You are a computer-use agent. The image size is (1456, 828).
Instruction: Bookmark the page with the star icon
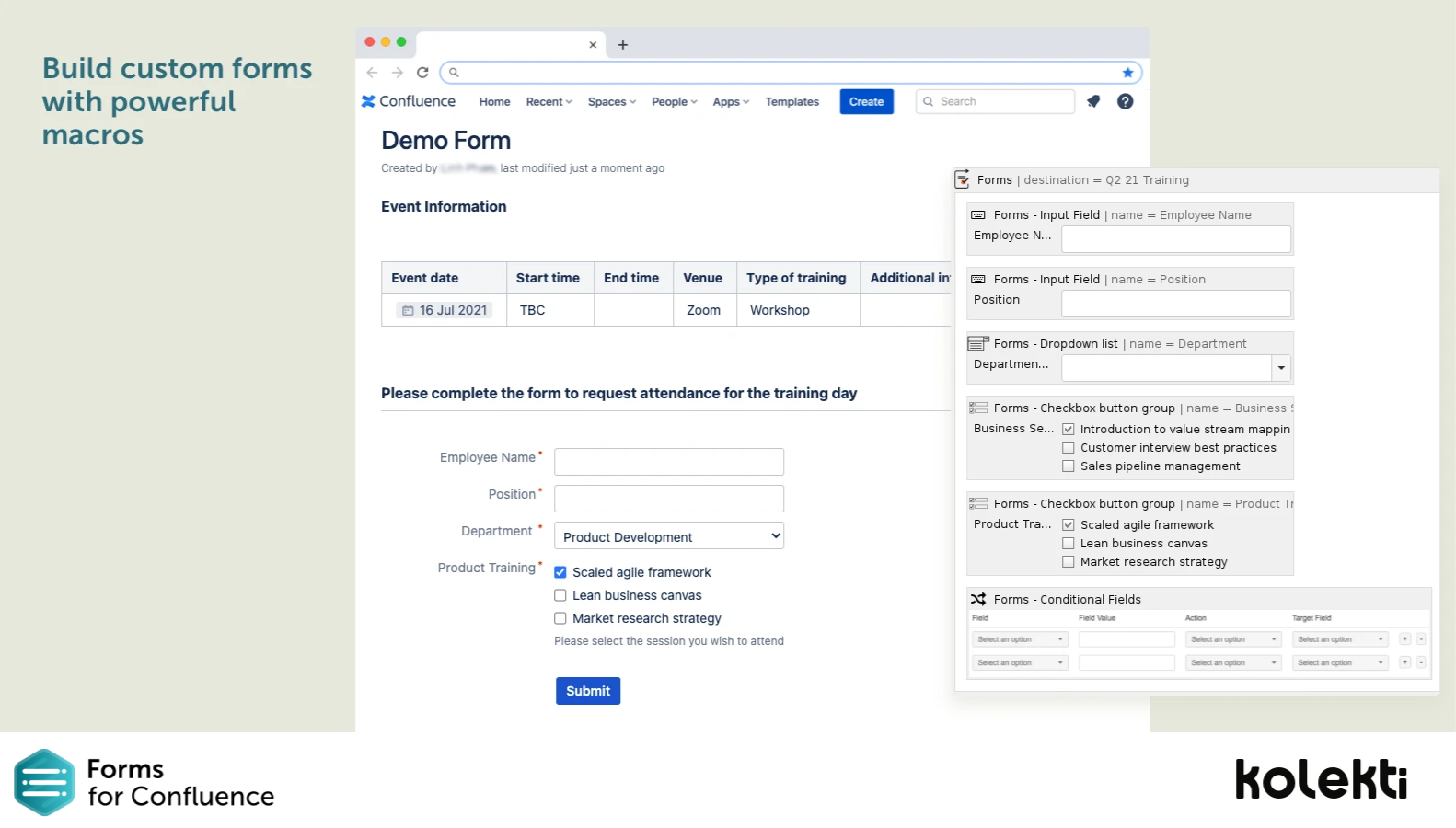point(1127,73)
